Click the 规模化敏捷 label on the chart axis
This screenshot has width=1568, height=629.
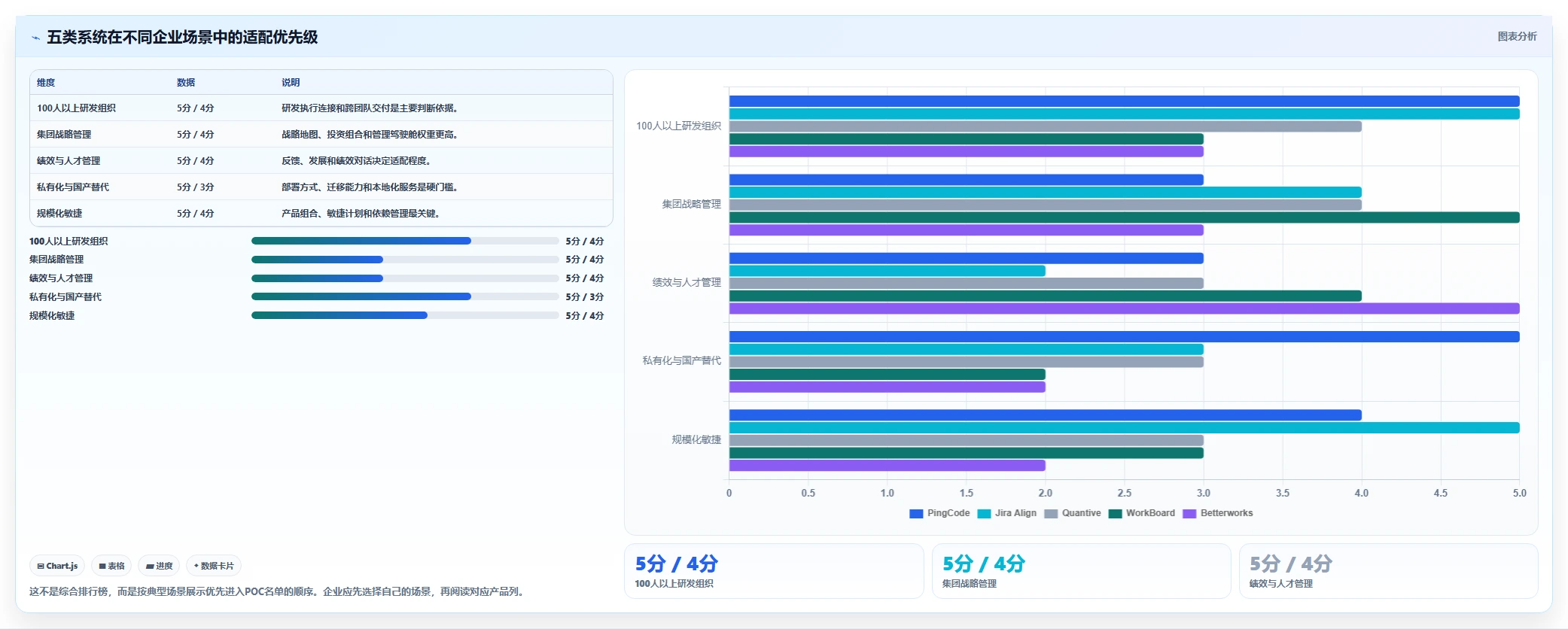coord(696,439)
